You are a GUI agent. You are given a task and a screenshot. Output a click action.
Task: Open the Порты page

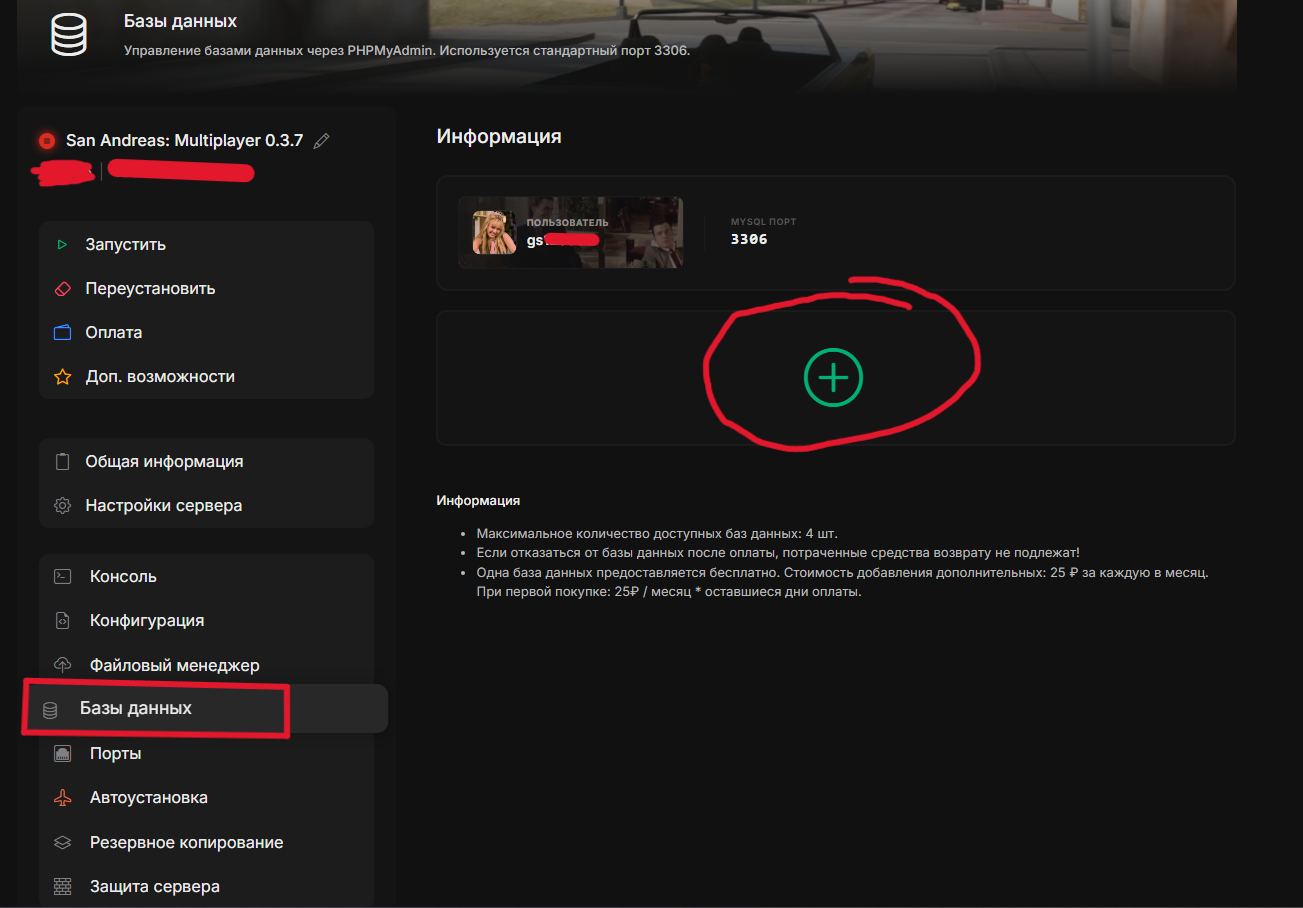[115, 753]
